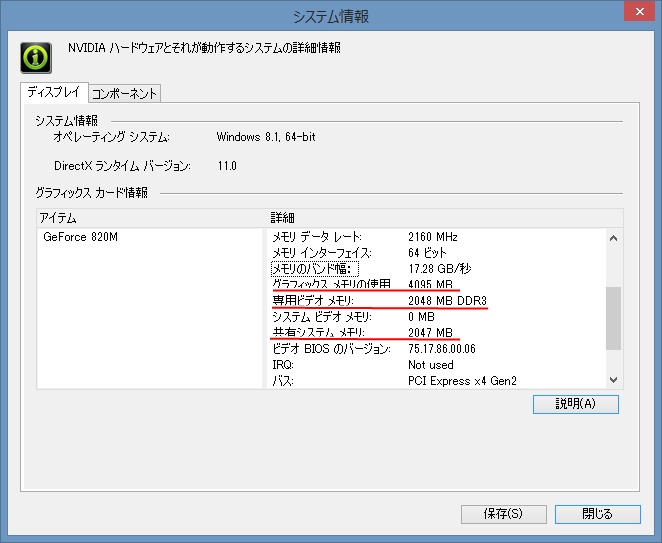Click the 75.17.86.00.06 BIOS version value
Image resolution: width=662 pixels, height=543 pixels.
point(442,349)
